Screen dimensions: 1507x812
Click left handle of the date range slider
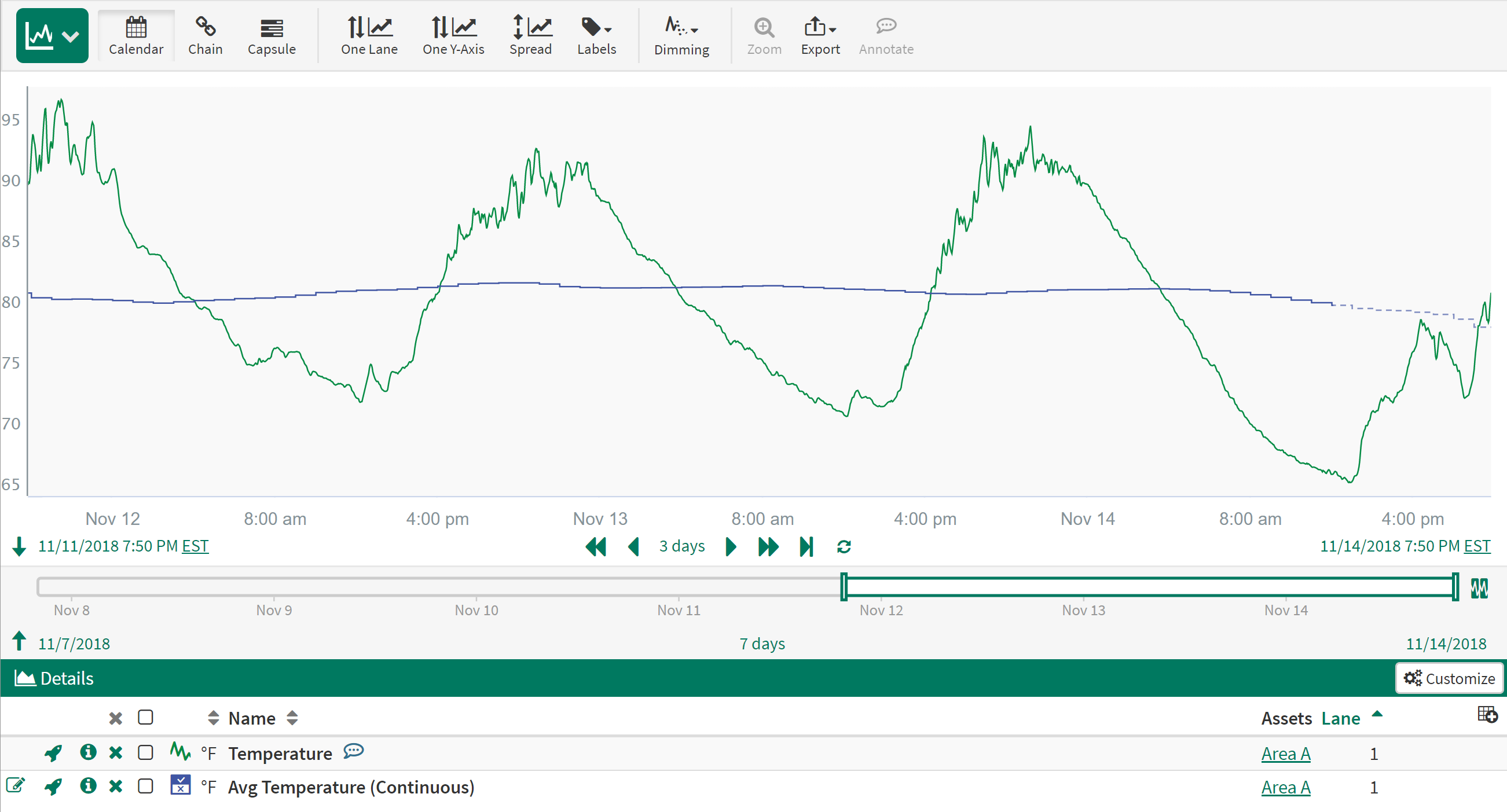pyautogui.click(x=844, y=587)
